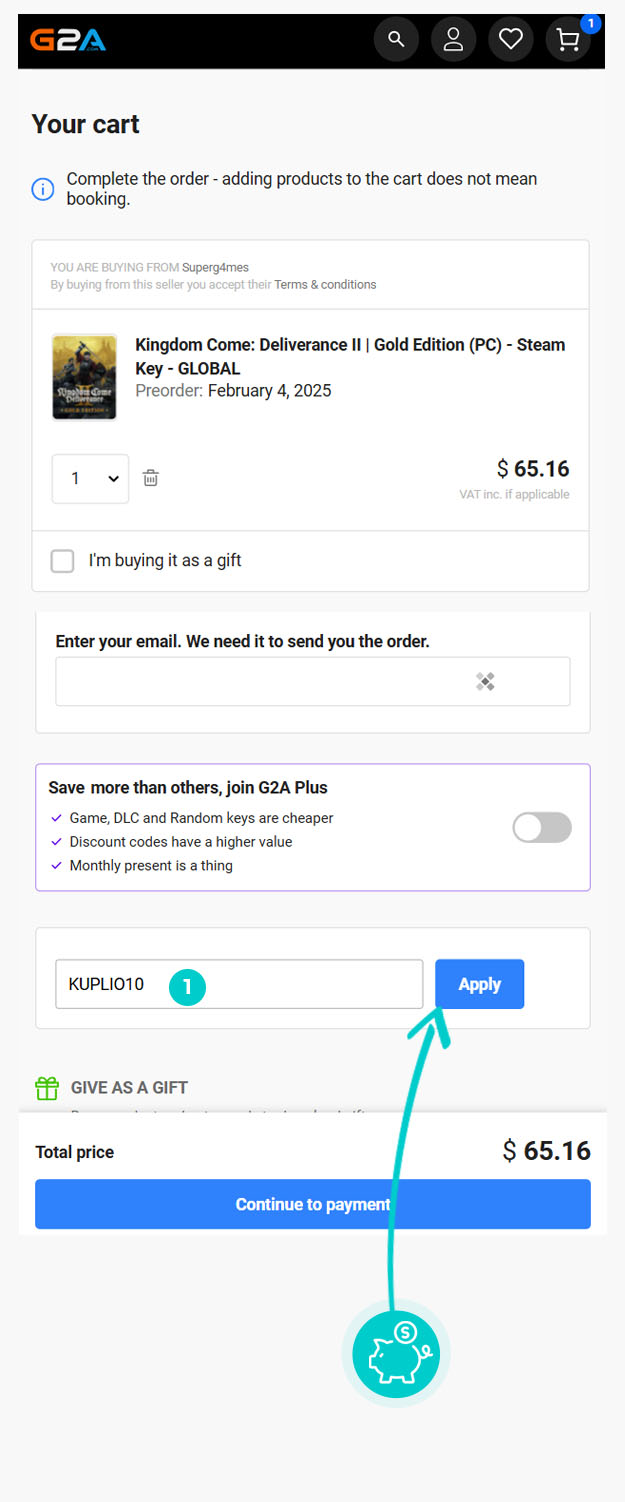
Task: Click the Superg4mes seller name
Action: click(215, 267)
